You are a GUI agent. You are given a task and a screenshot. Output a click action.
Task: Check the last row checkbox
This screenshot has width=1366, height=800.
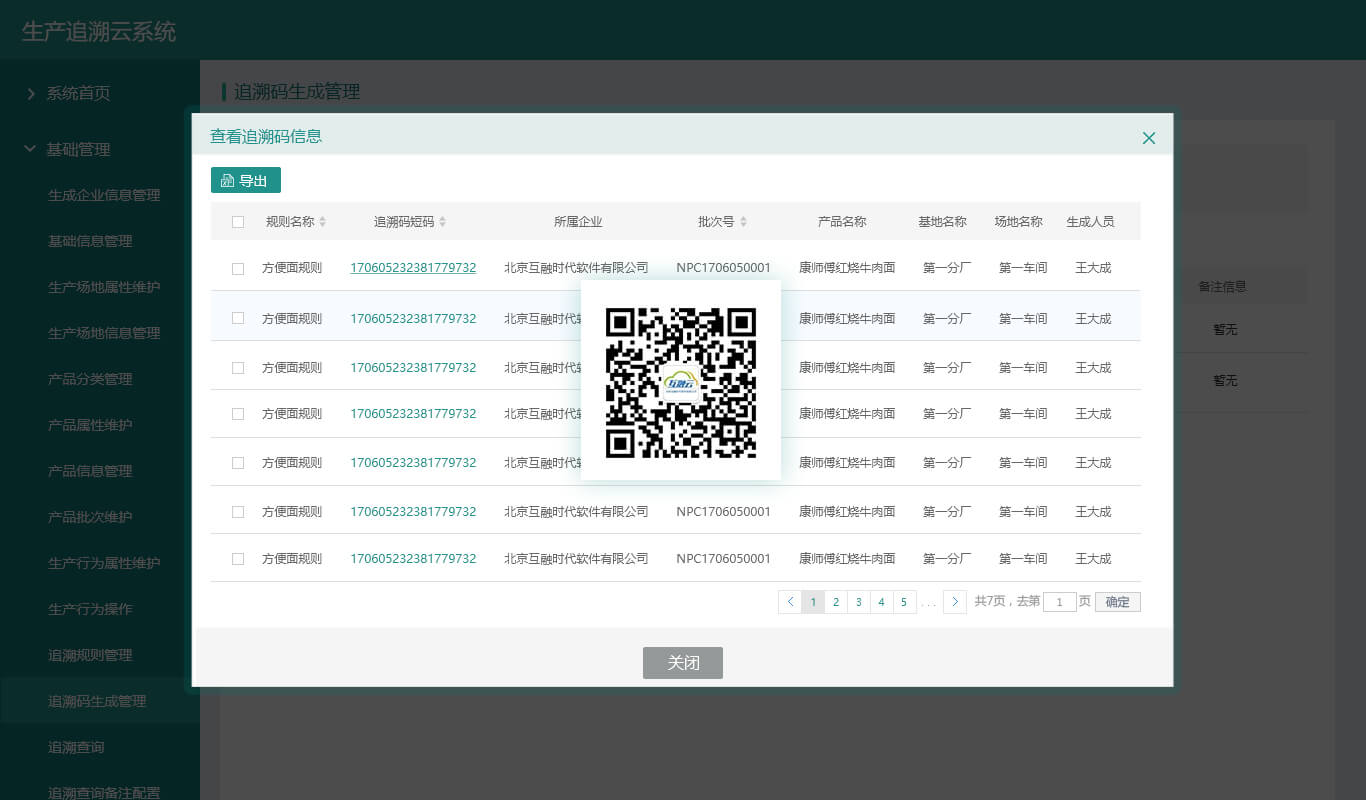point(238,559)
